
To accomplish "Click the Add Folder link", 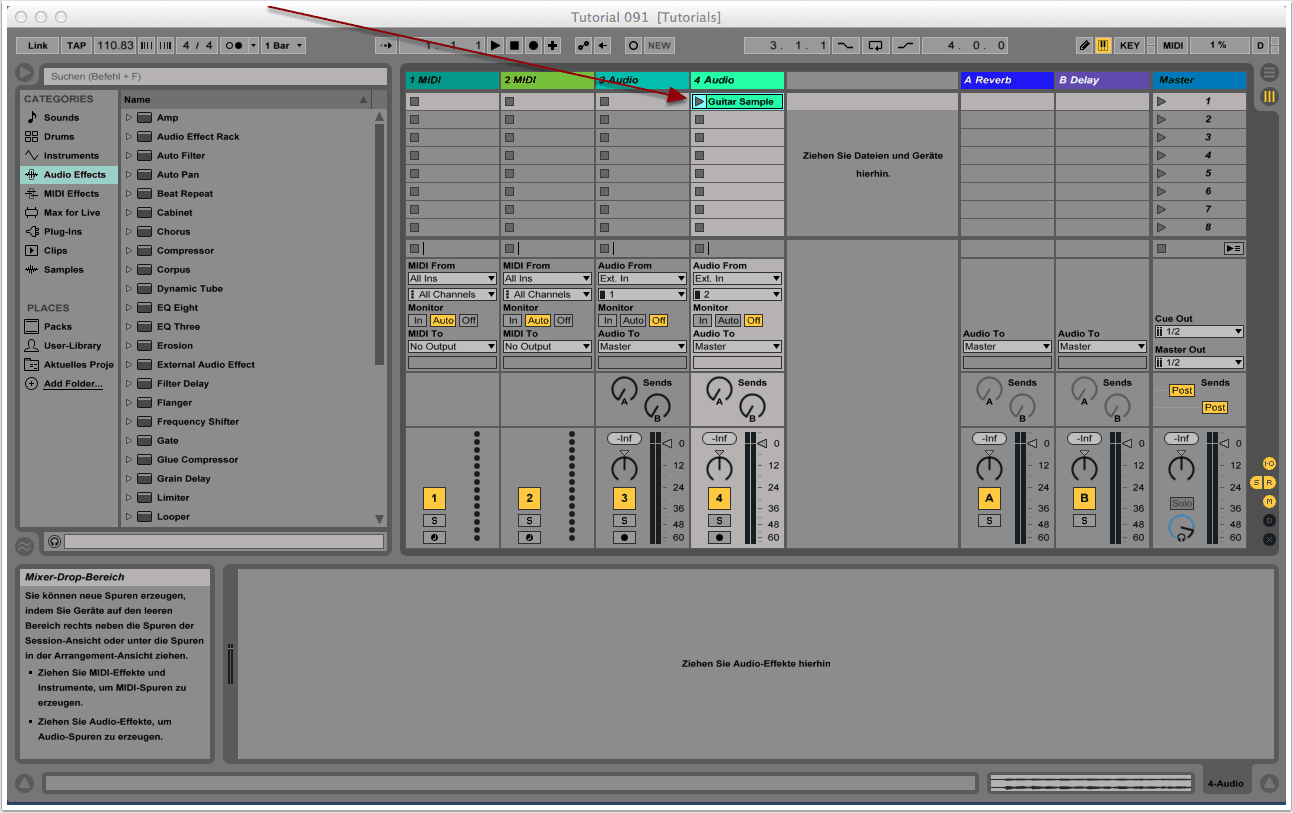I will tap(72, 384).
